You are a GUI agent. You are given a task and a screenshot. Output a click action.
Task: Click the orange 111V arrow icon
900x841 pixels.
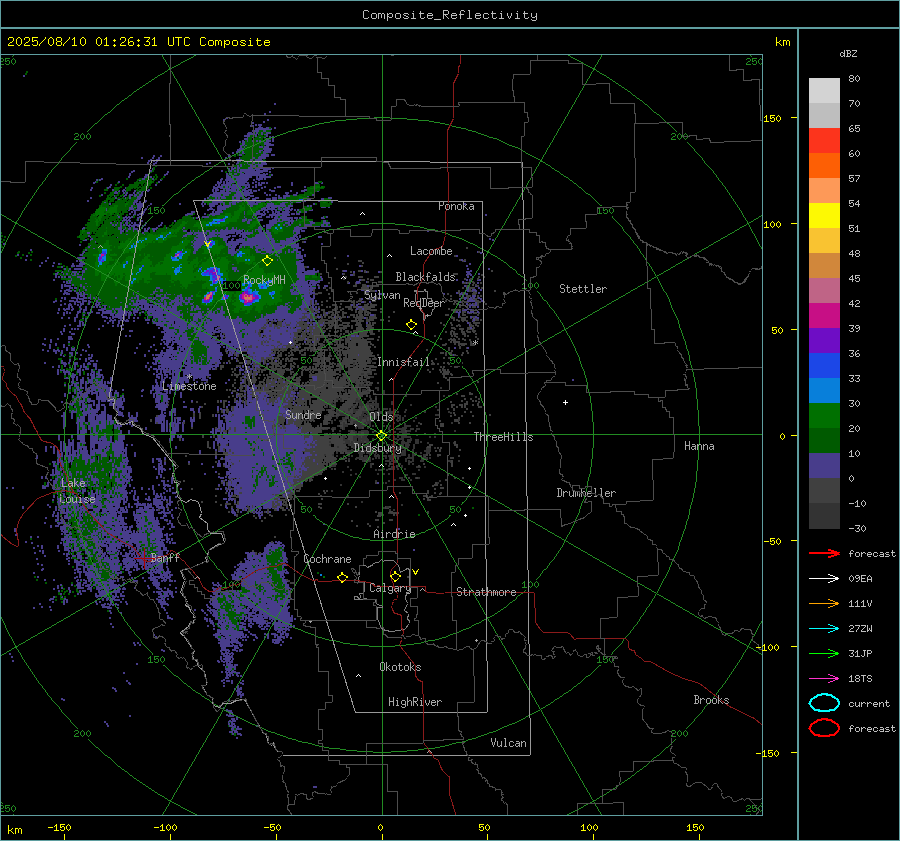824,603
